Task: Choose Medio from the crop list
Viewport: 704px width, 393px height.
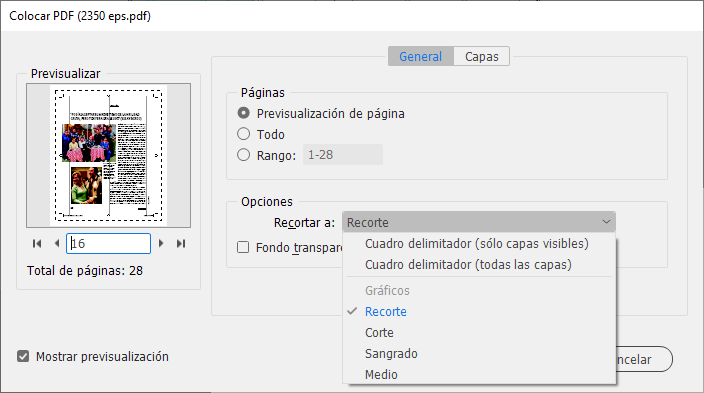Action: tap(479, 375)
